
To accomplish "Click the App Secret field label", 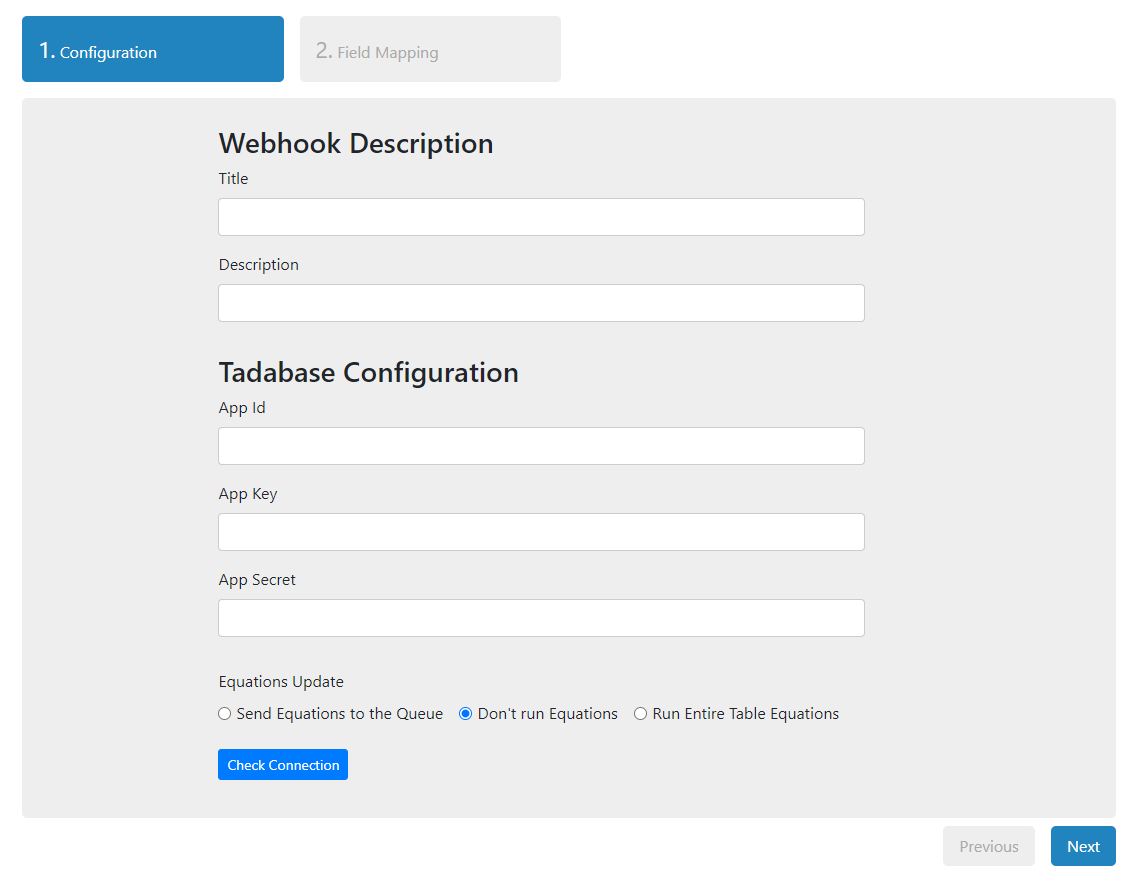I will click(x=257, y=580).
